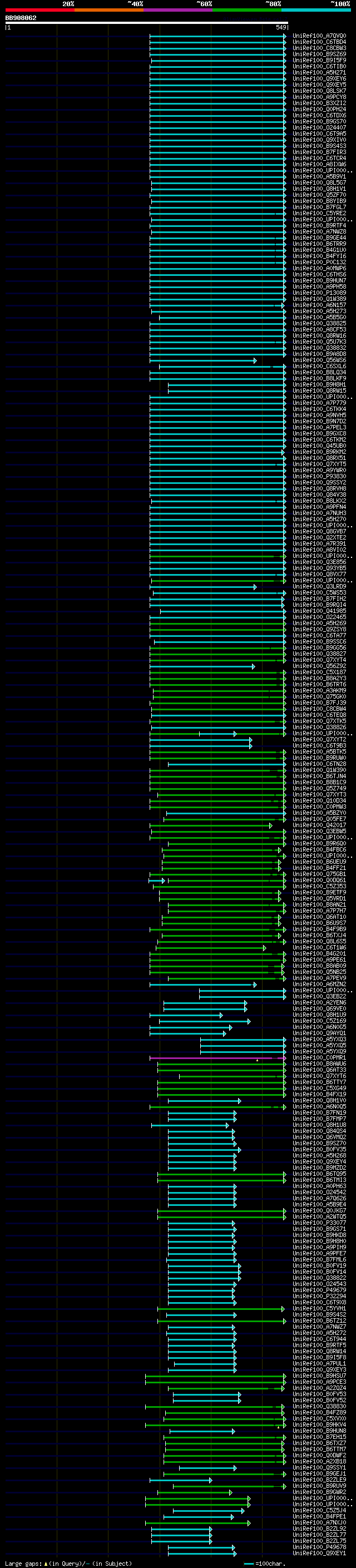The image size is (356, 1568).
Task: Select the UniRef100_Q0DQ61 label
Action: tap(319, 880)
